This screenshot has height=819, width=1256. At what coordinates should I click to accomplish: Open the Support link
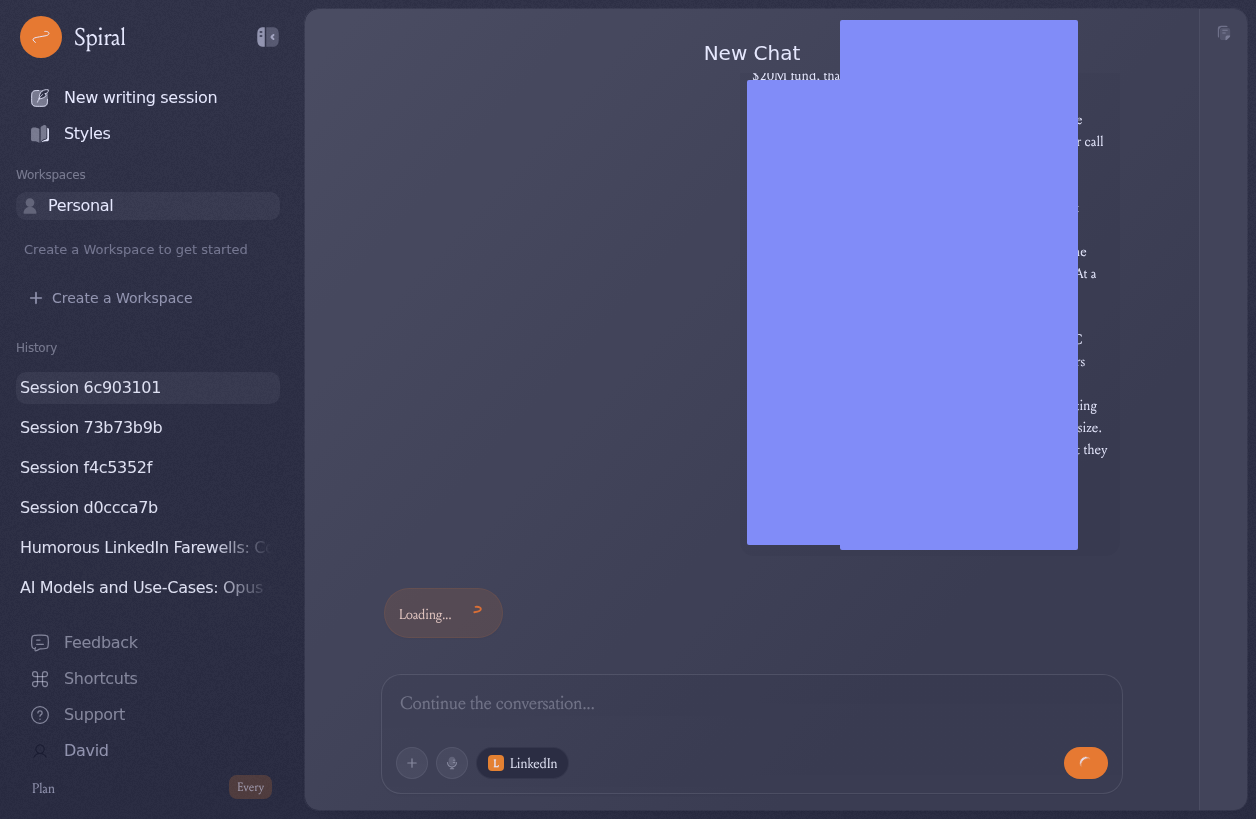coord(94,715)
